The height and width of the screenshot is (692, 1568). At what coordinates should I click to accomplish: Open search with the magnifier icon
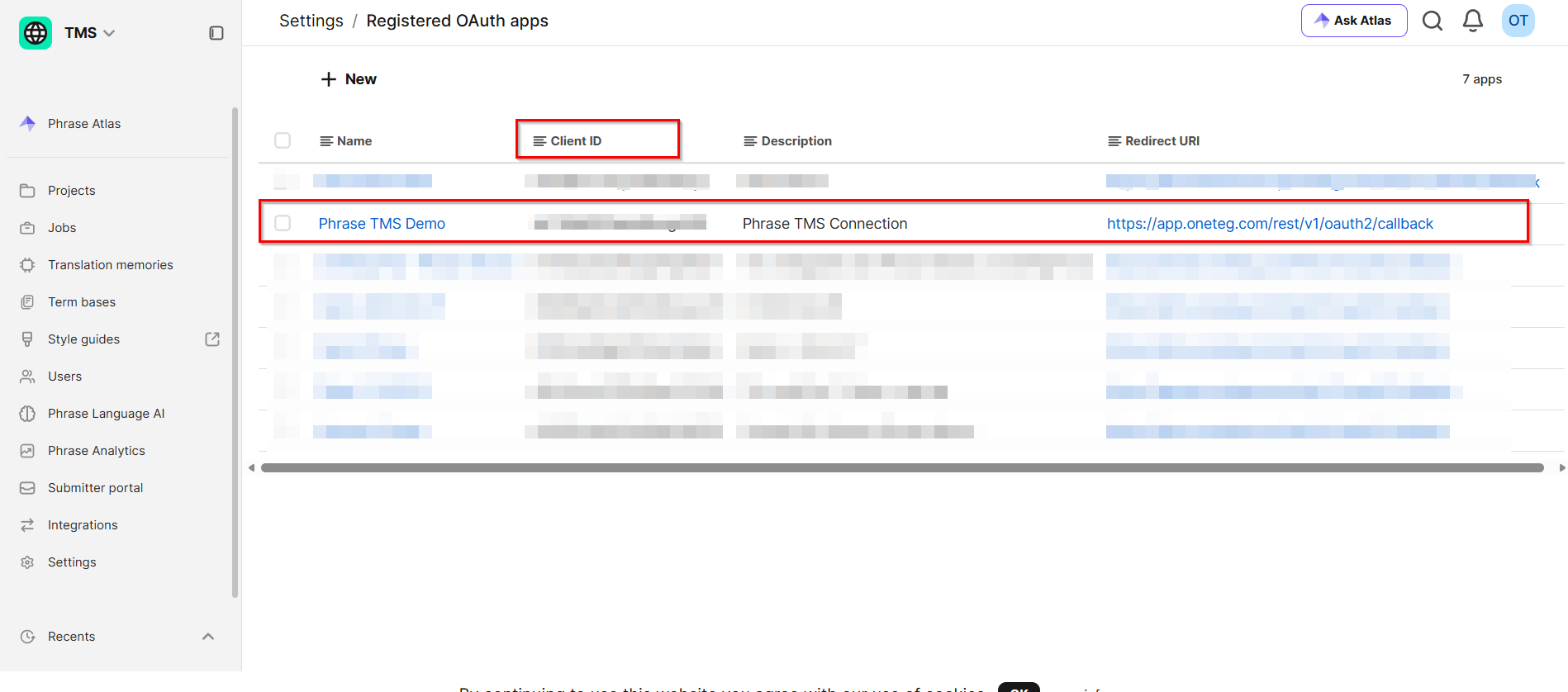[x=1433, y=21]
